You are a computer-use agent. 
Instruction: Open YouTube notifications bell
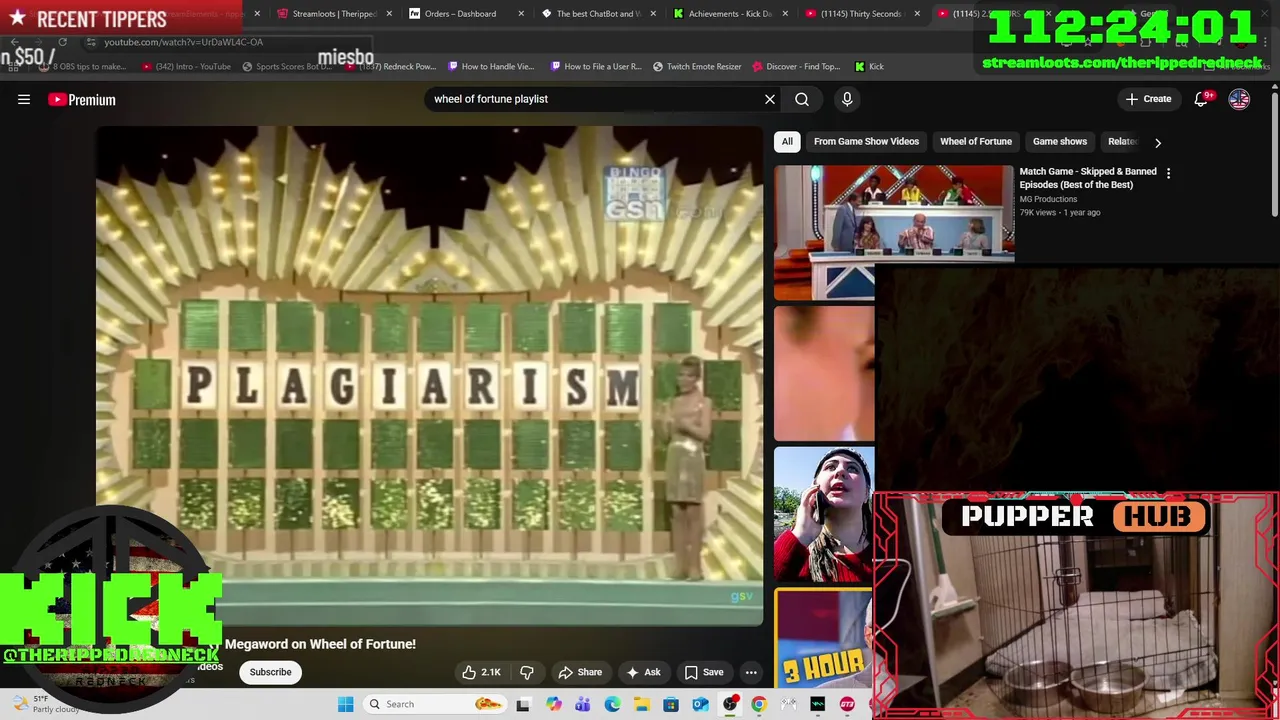[x=1202, y=99]
